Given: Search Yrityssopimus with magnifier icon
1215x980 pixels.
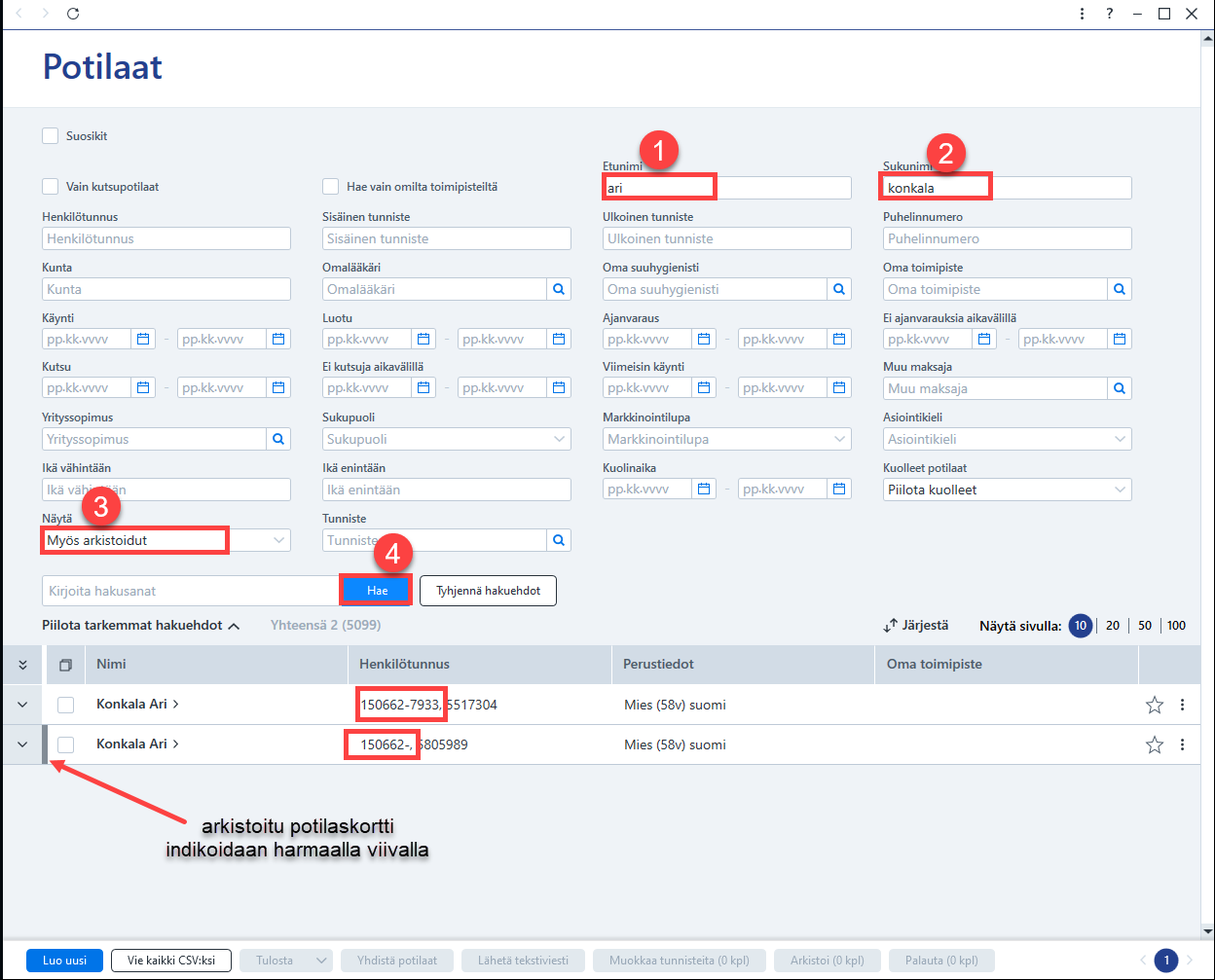Looking at the screenshot, I should pyautogui.click(x=278, y=439).
